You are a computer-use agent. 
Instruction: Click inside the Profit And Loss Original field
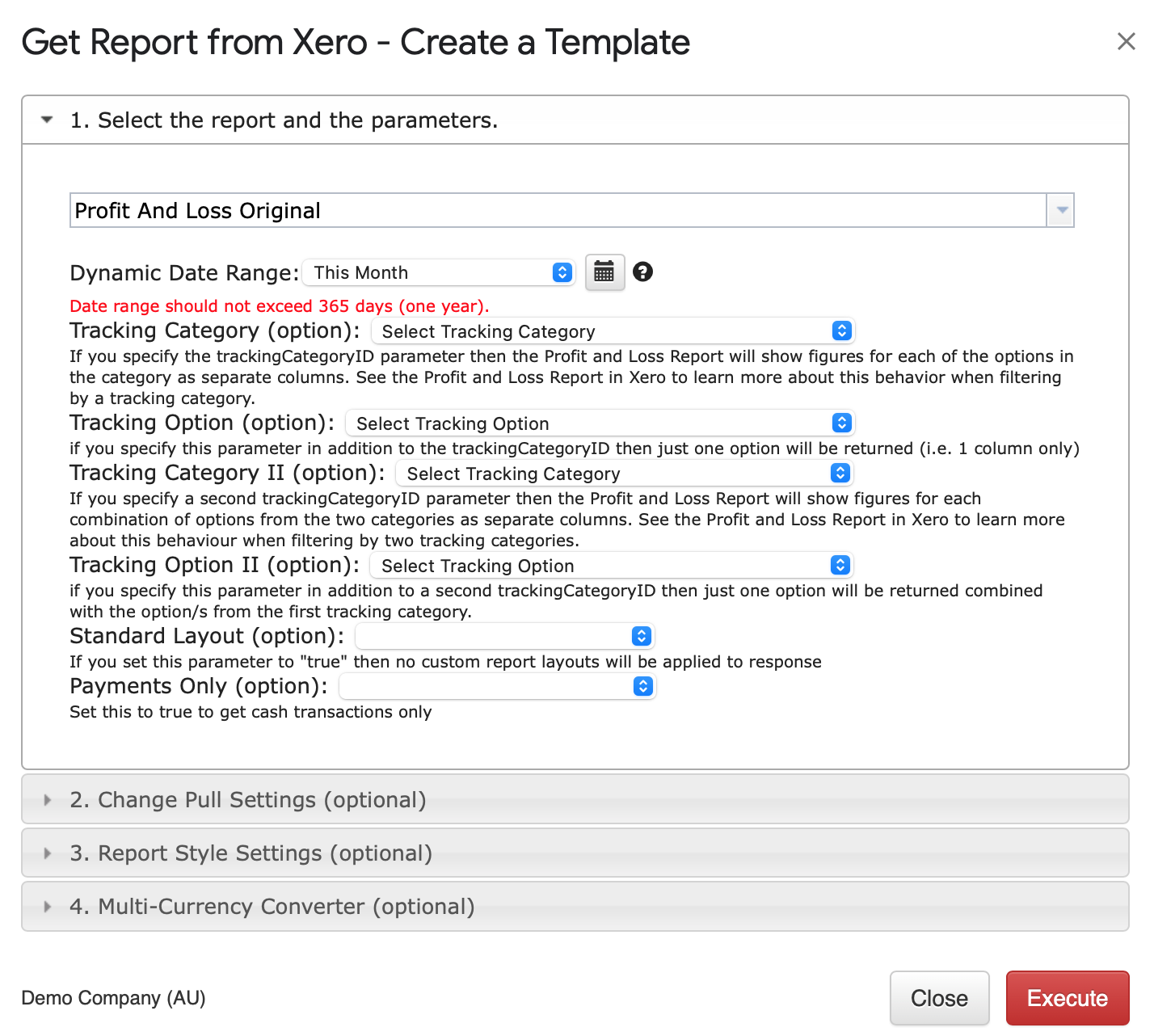tap(558, 210)
